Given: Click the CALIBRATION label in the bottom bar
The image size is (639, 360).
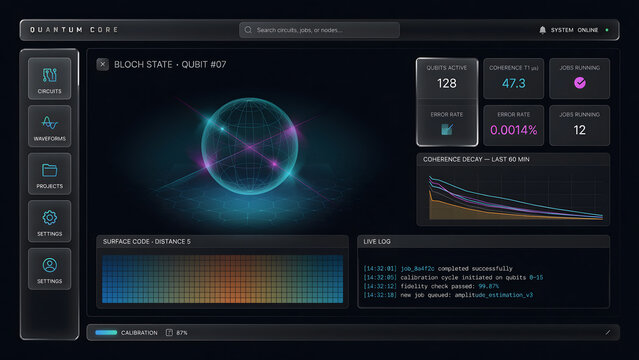Looking at the screenshot, I should click(139, 333).
